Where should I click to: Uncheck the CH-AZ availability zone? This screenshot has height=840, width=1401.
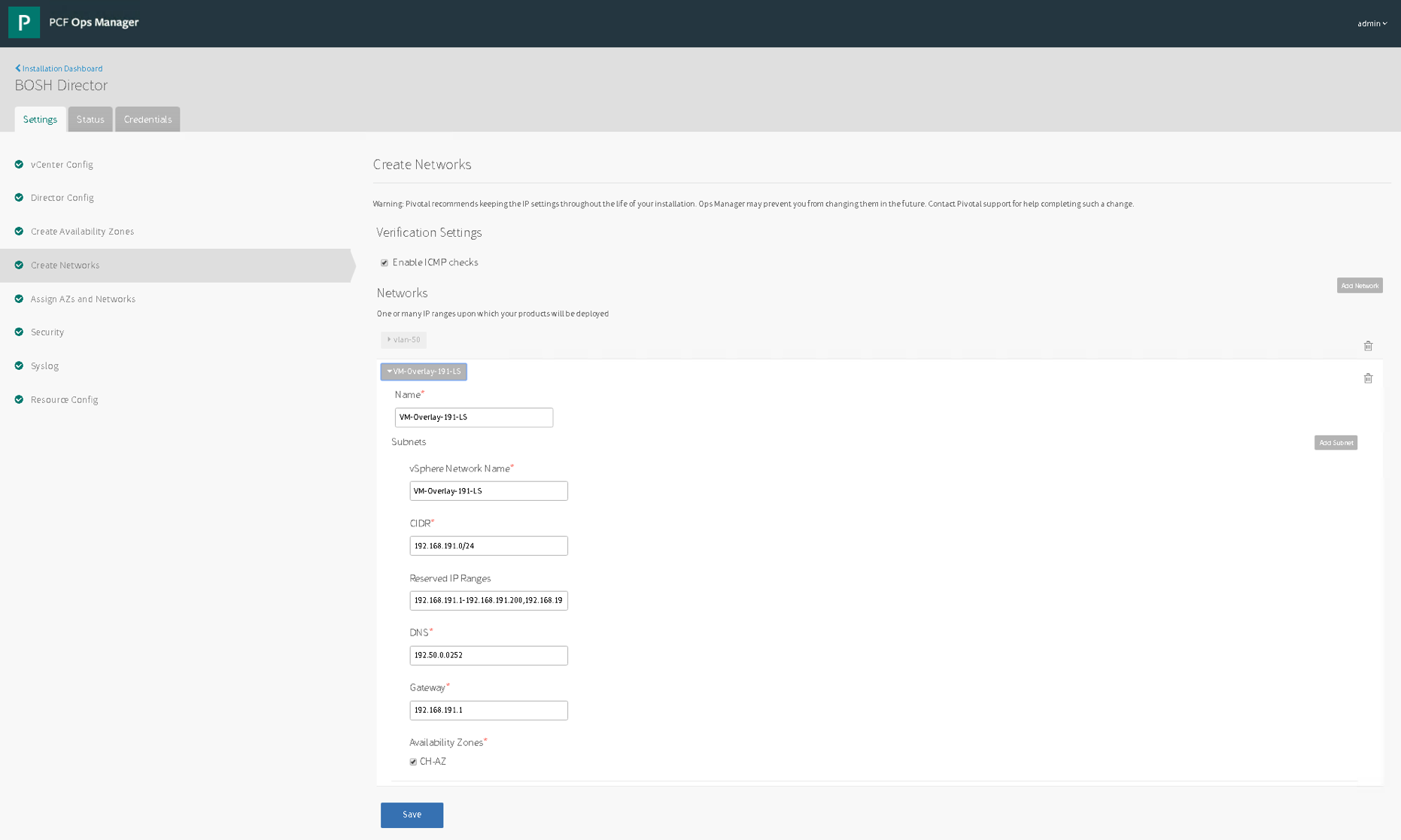click(x=413, y=762)
